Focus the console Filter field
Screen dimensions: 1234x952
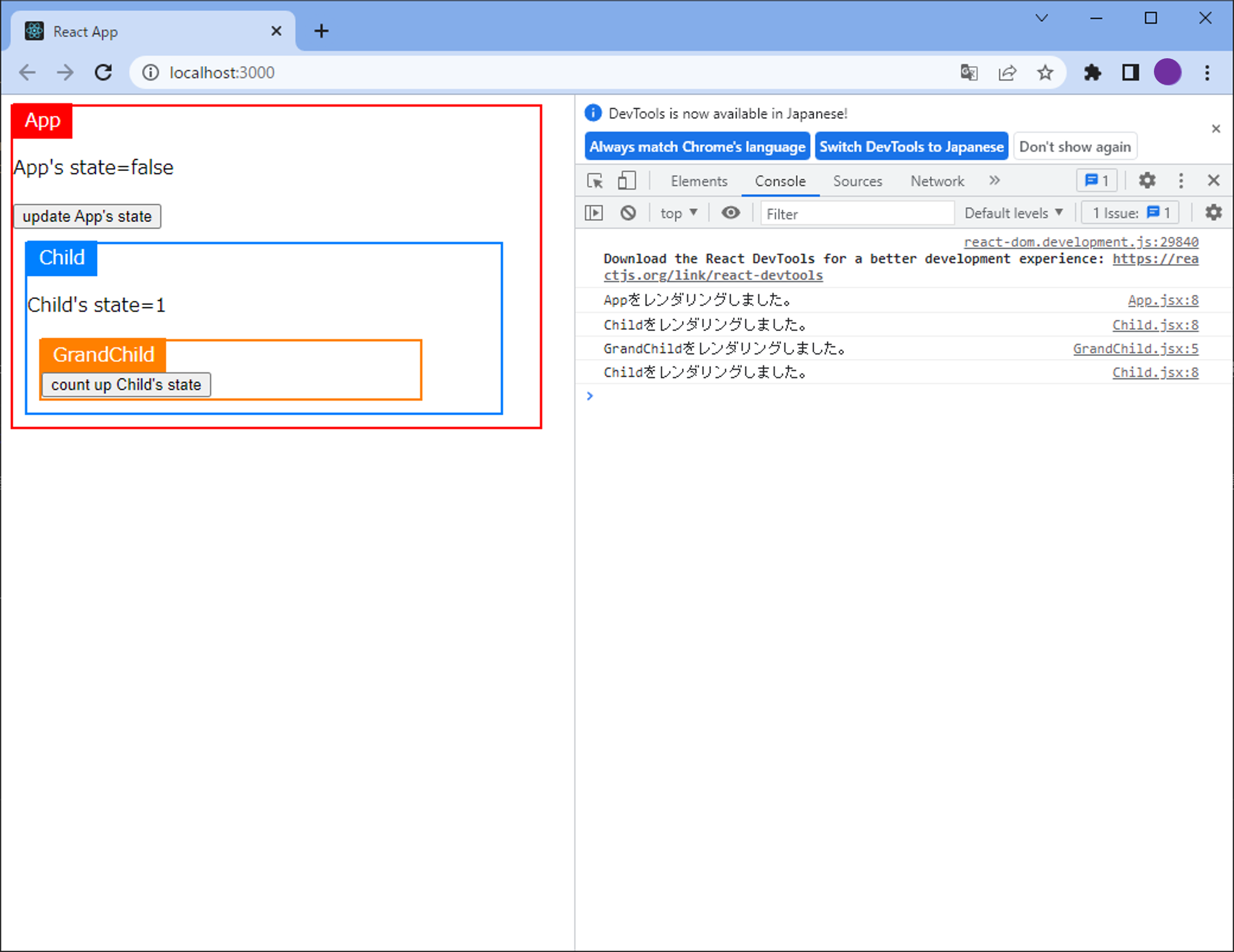coord(857,213)
